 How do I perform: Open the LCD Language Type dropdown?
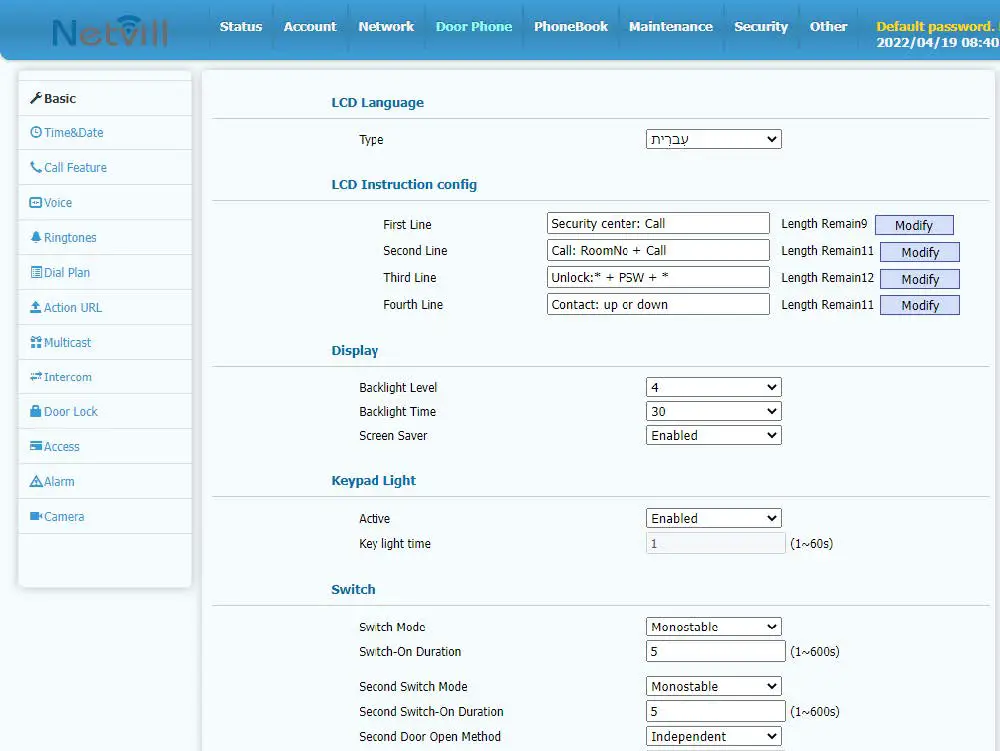click(x=713, y=140)
